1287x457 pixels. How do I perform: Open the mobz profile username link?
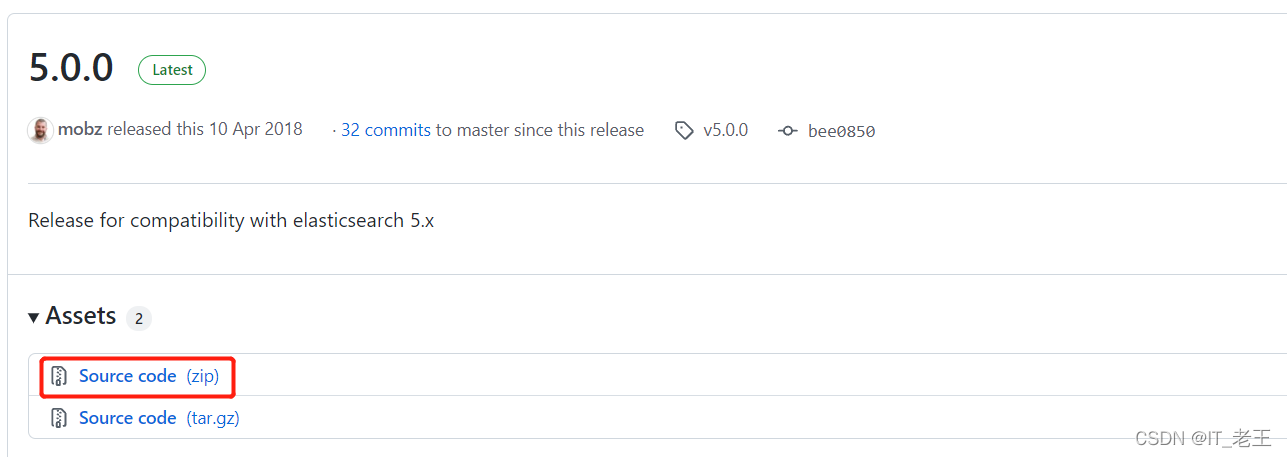(80, 130)
